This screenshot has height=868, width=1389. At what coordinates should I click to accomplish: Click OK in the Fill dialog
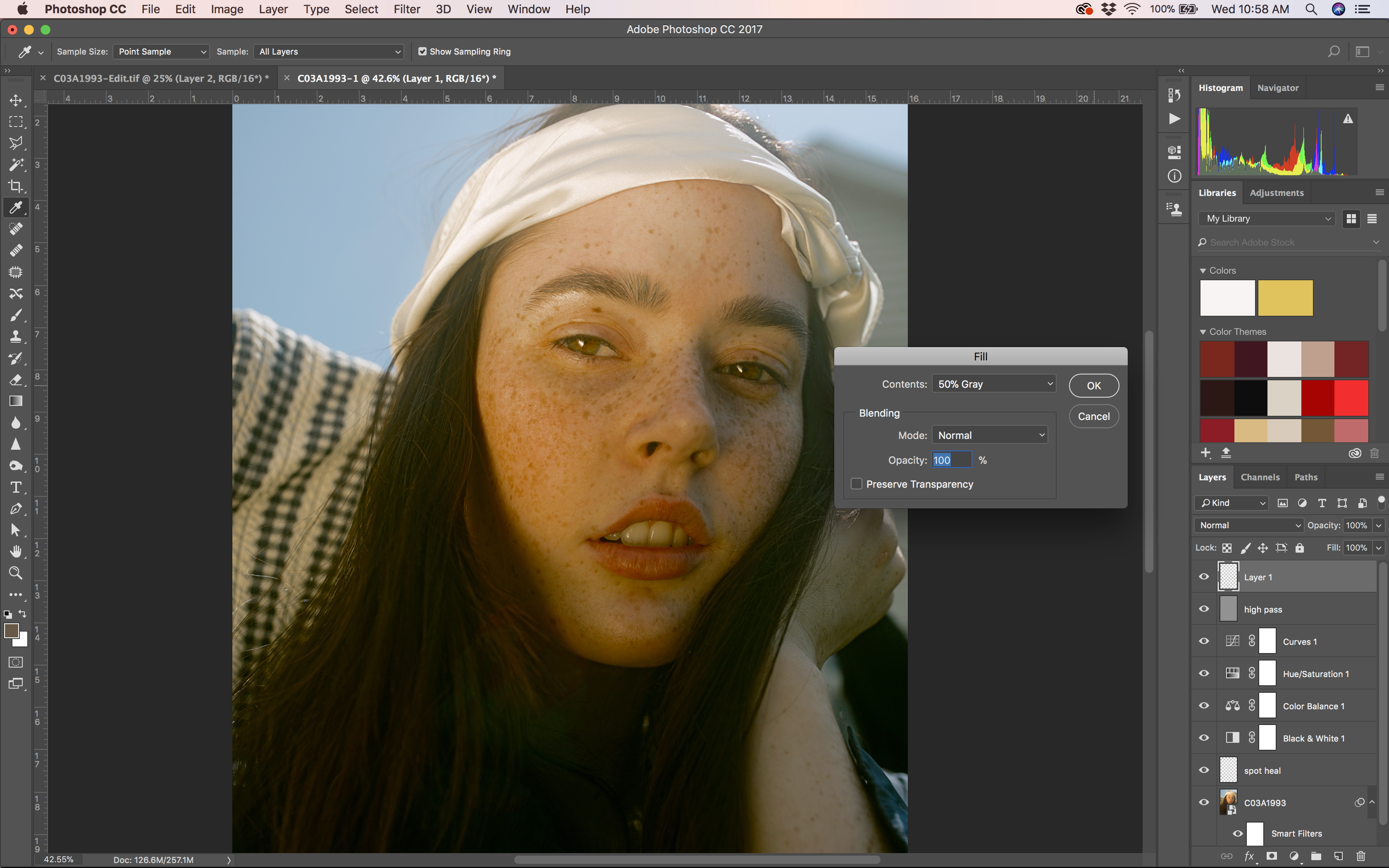[1093, 386]
